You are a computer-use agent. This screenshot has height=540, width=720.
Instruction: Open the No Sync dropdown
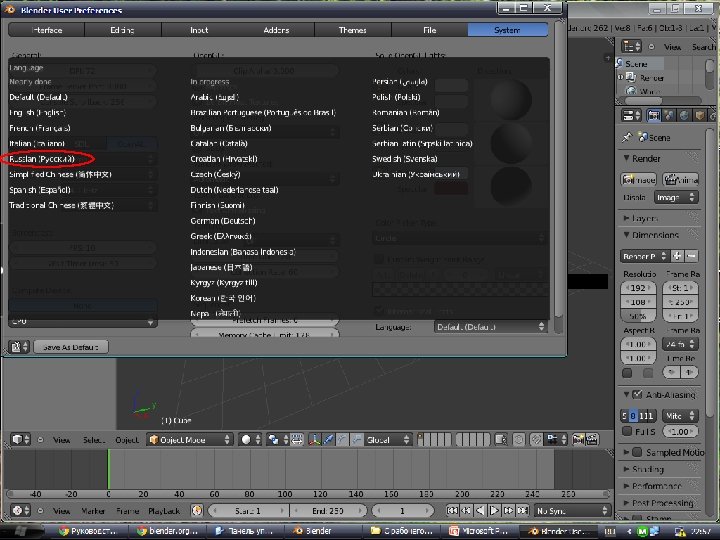(x=572, y=511)
